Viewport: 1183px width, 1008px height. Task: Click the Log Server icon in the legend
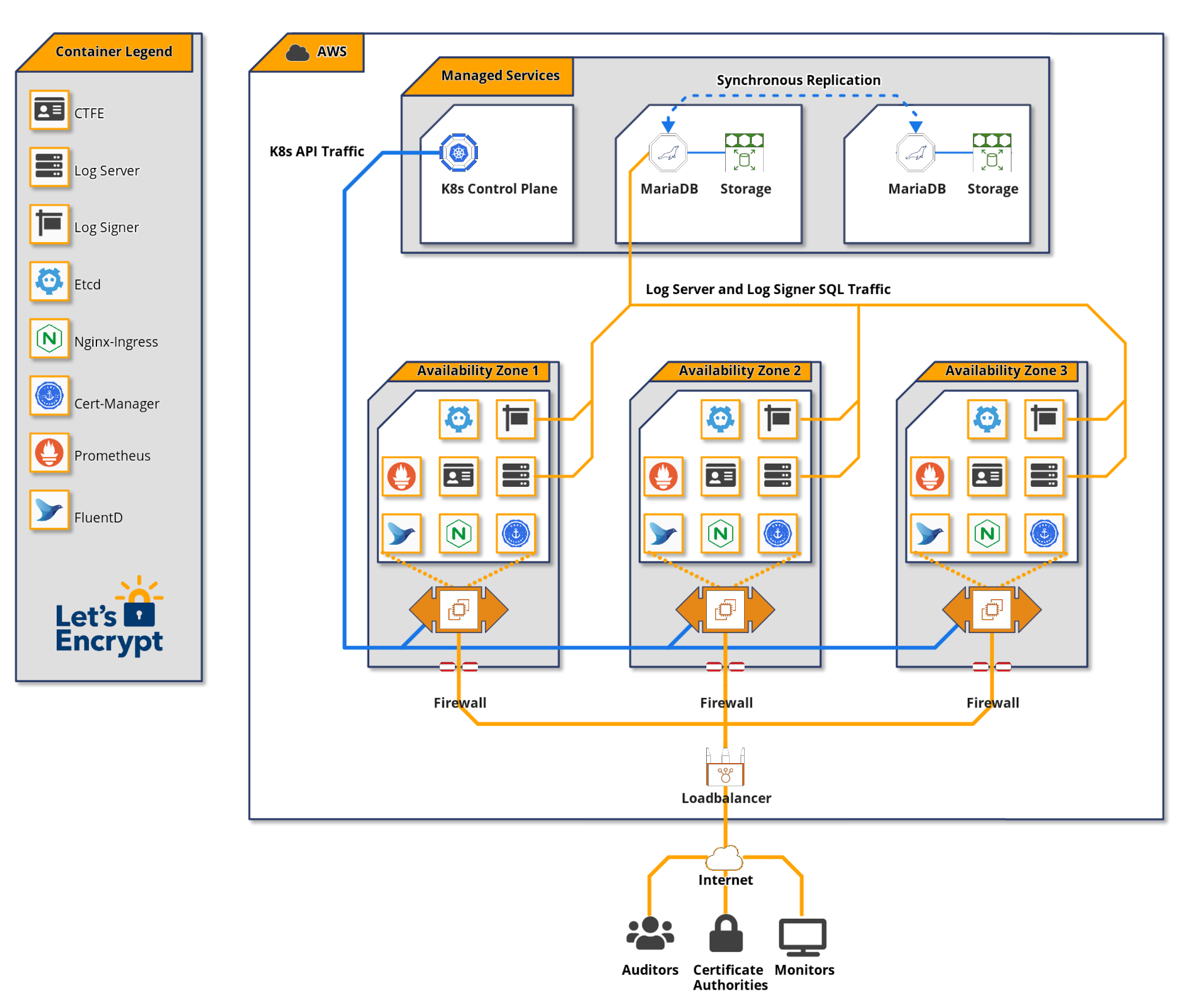[x=50, y=167]
